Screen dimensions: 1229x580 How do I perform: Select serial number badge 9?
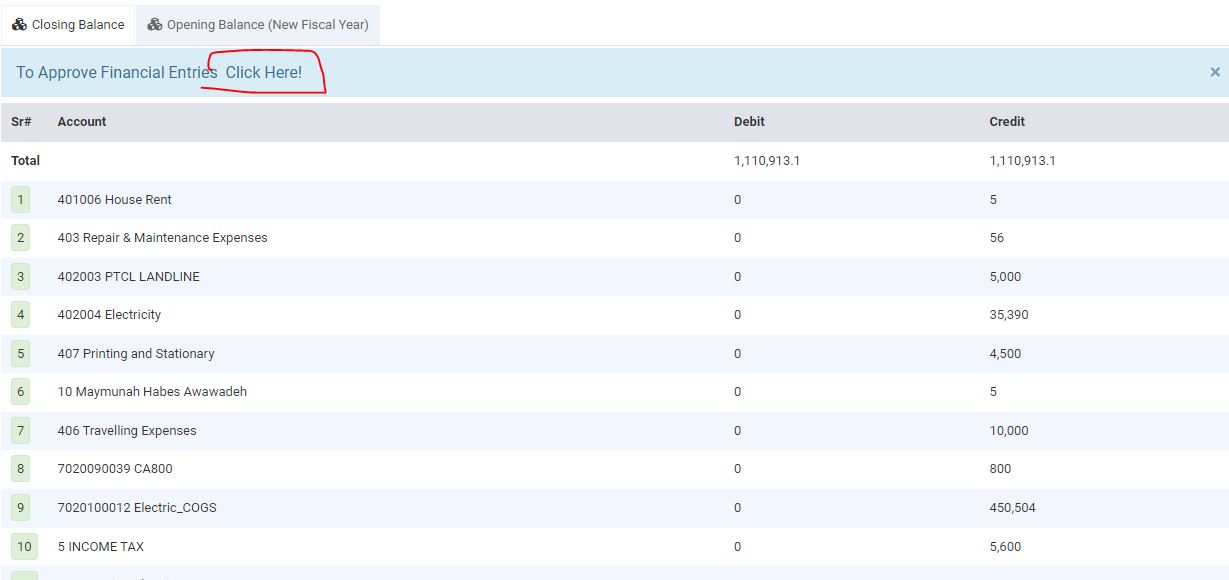pyautogui.click(x=21, y=508)
